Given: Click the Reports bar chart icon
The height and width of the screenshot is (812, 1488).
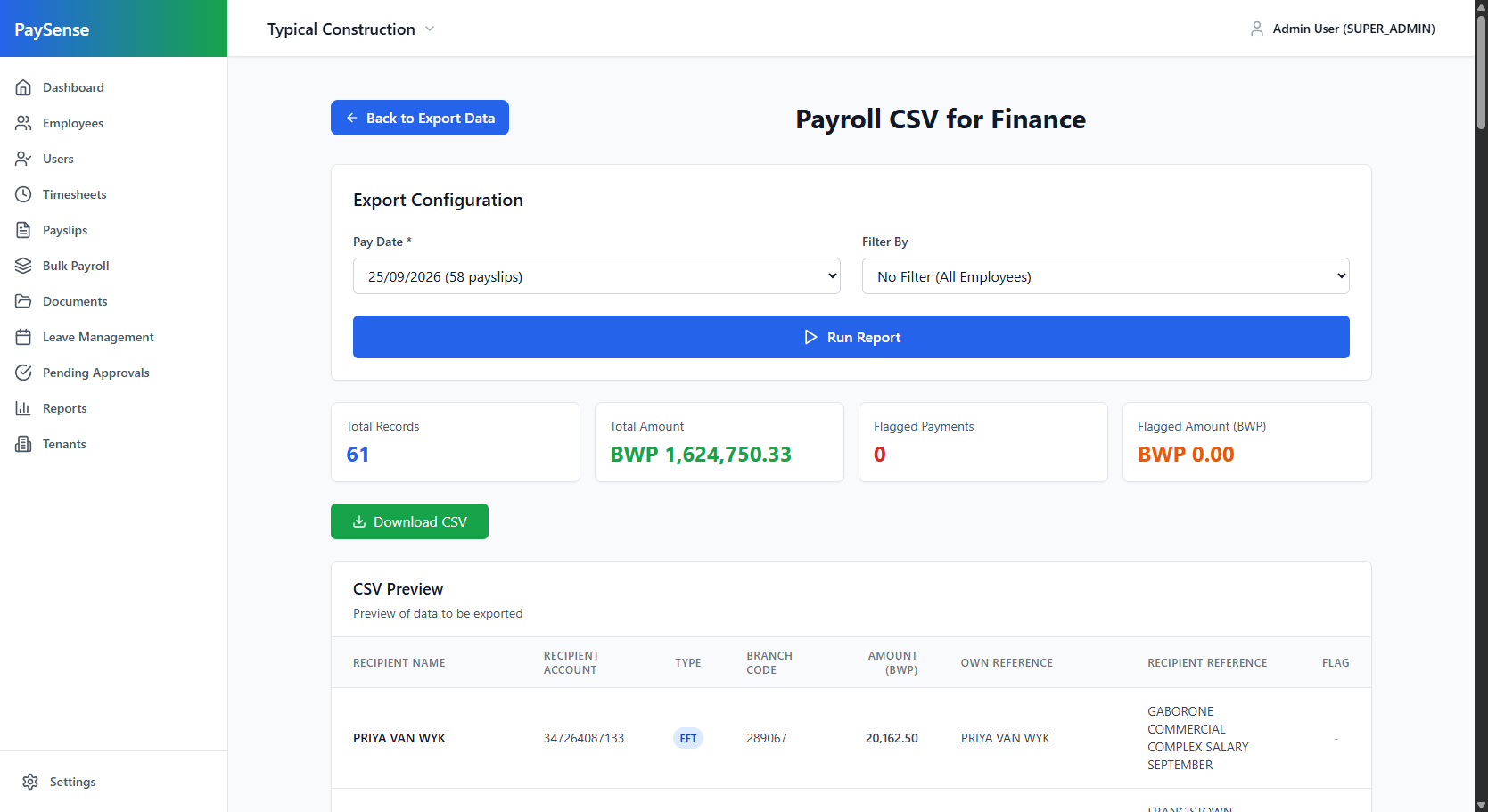Looking at the screenshot, I should point(23,408).
